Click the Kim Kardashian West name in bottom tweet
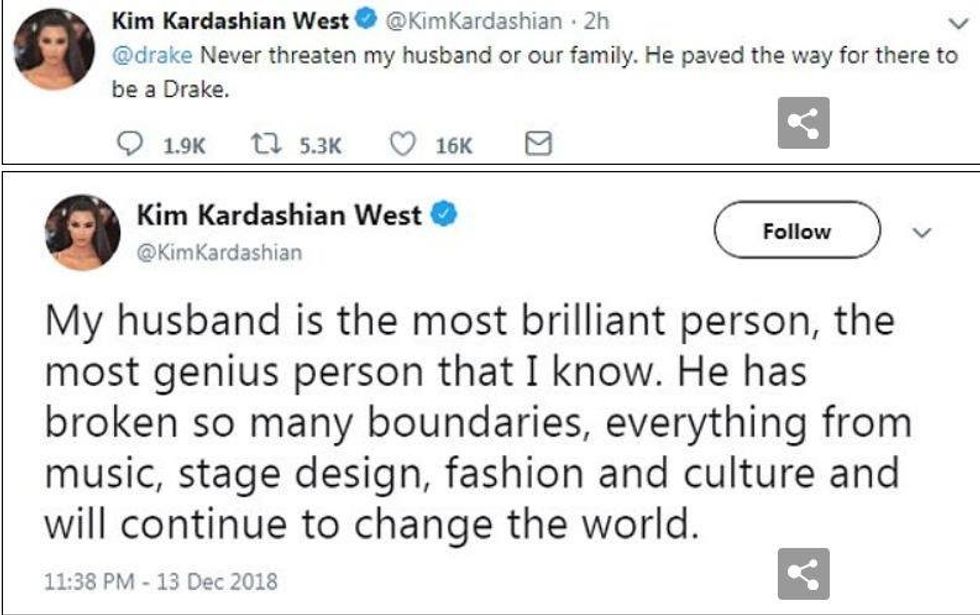 278,215
